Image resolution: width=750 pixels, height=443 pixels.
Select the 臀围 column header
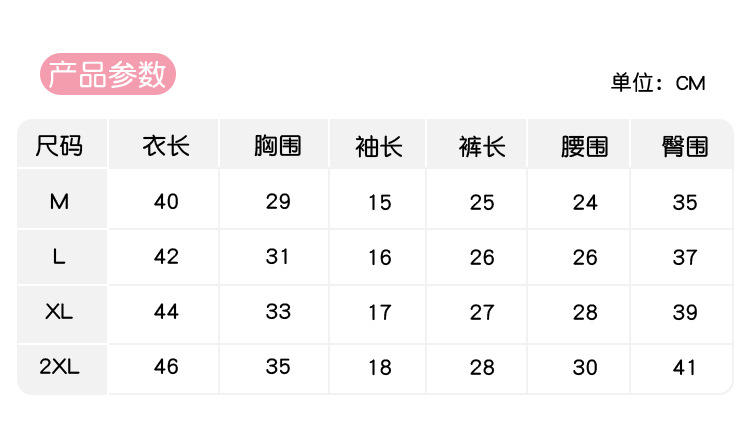[685, 146]
